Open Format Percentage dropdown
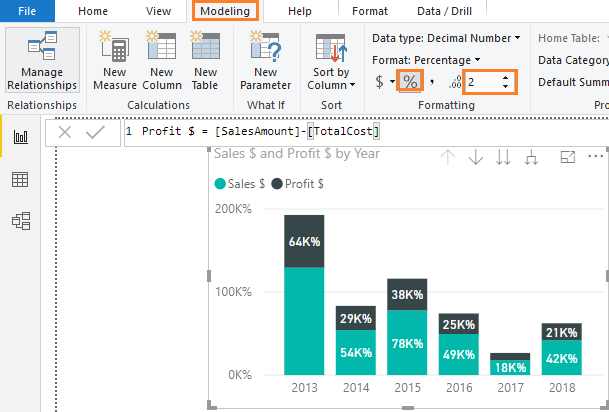 [x=426, y=60]
